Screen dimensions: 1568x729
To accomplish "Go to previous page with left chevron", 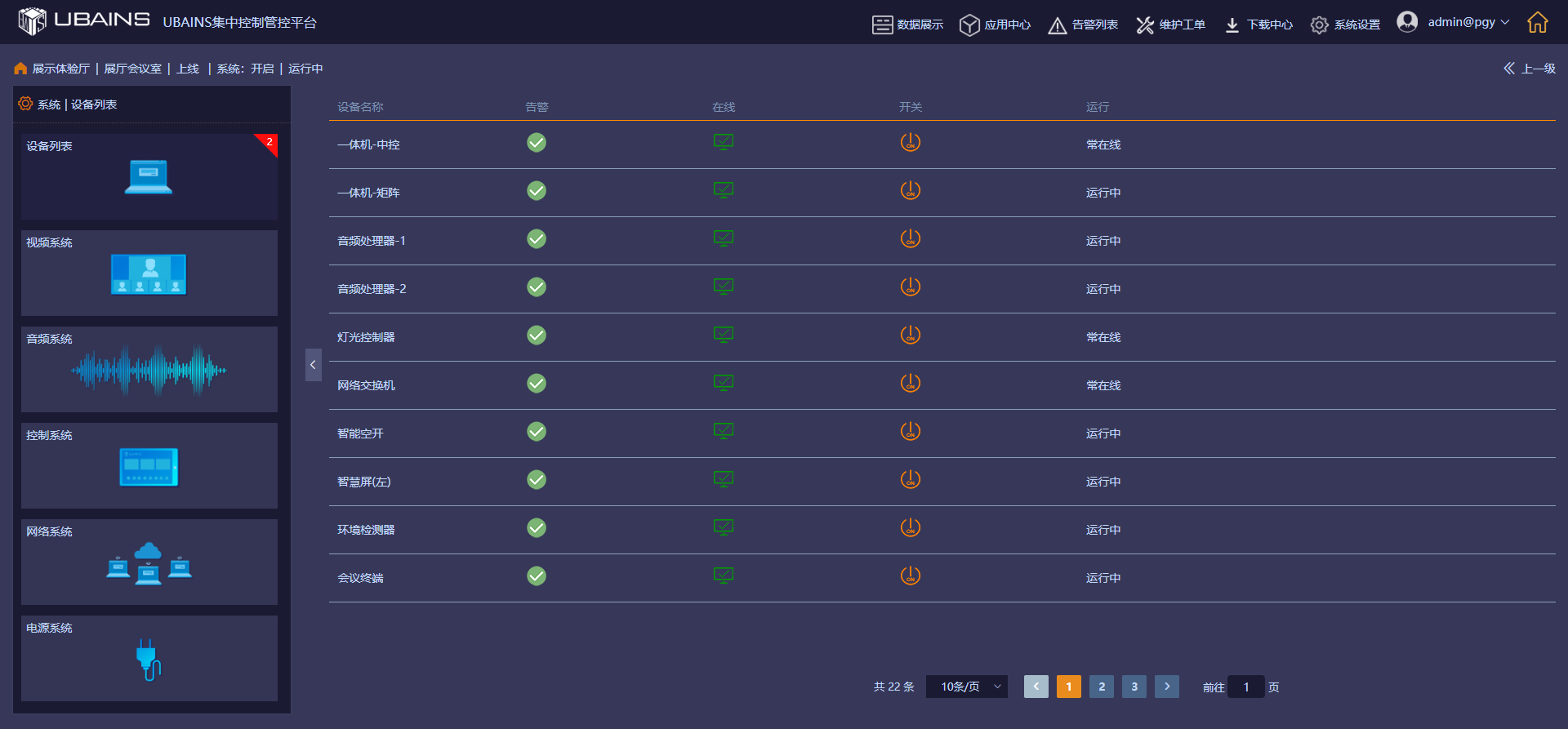I will click(1036, 687).
